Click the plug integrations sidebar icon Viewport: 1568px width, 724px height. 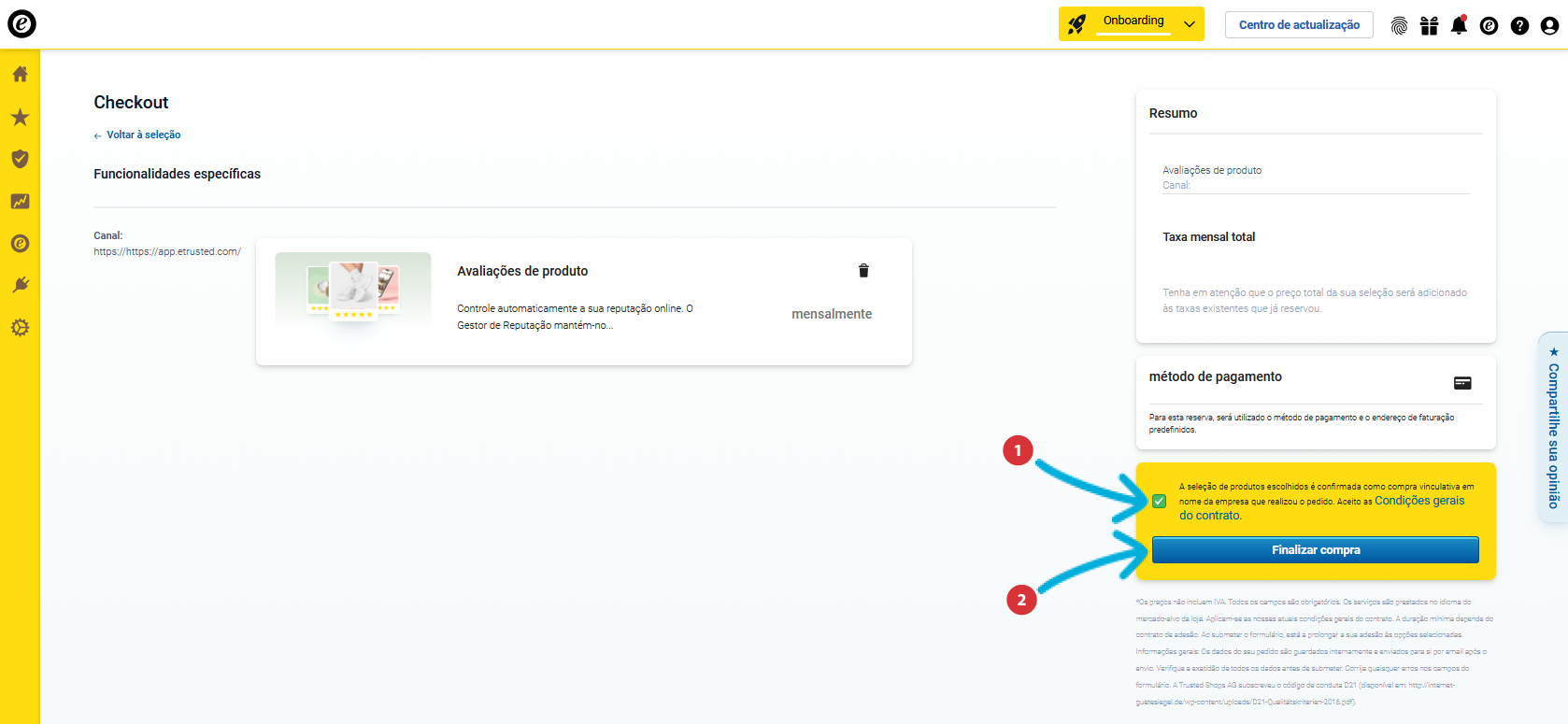20,285
